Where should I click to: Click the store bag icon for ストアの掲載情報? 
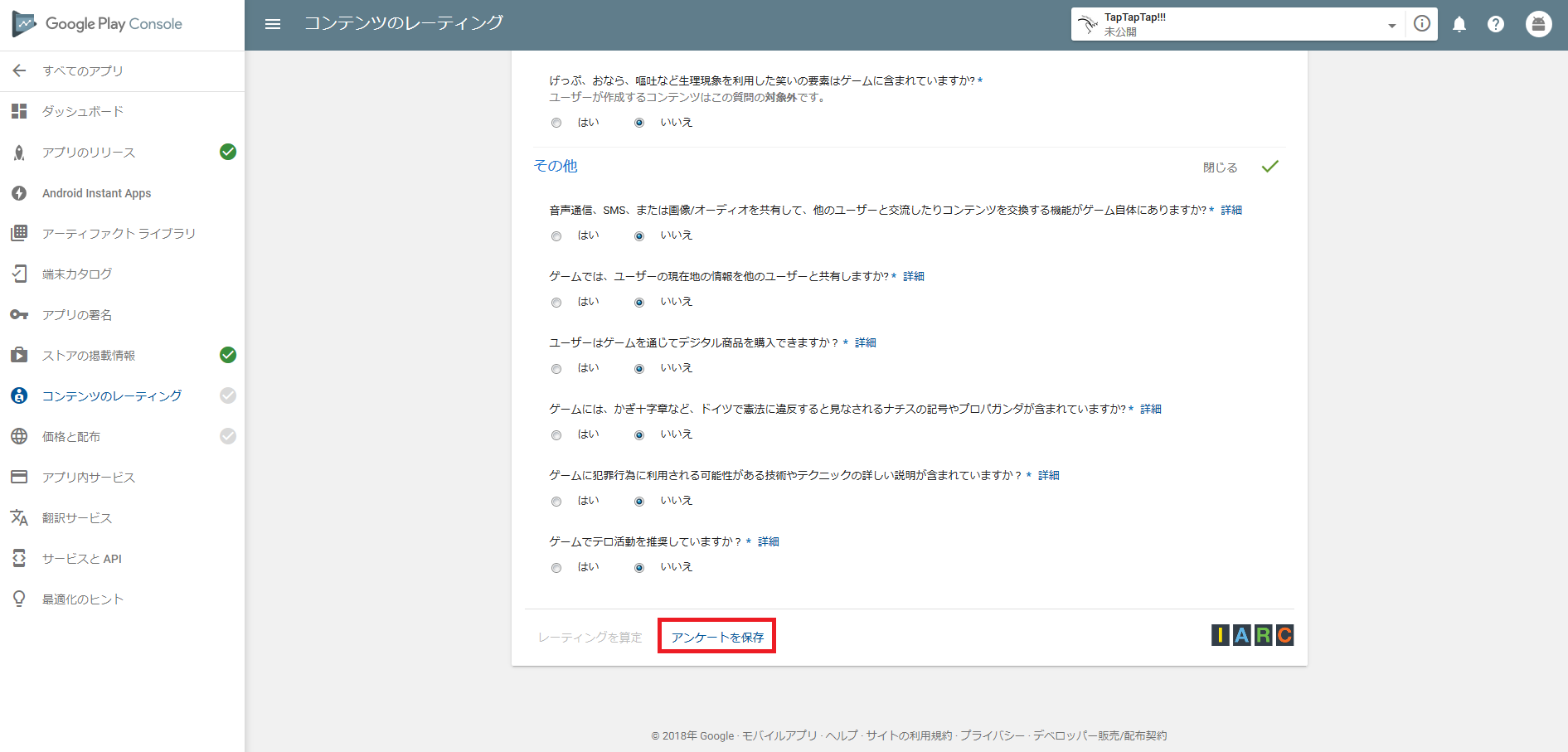pos(19,355)
